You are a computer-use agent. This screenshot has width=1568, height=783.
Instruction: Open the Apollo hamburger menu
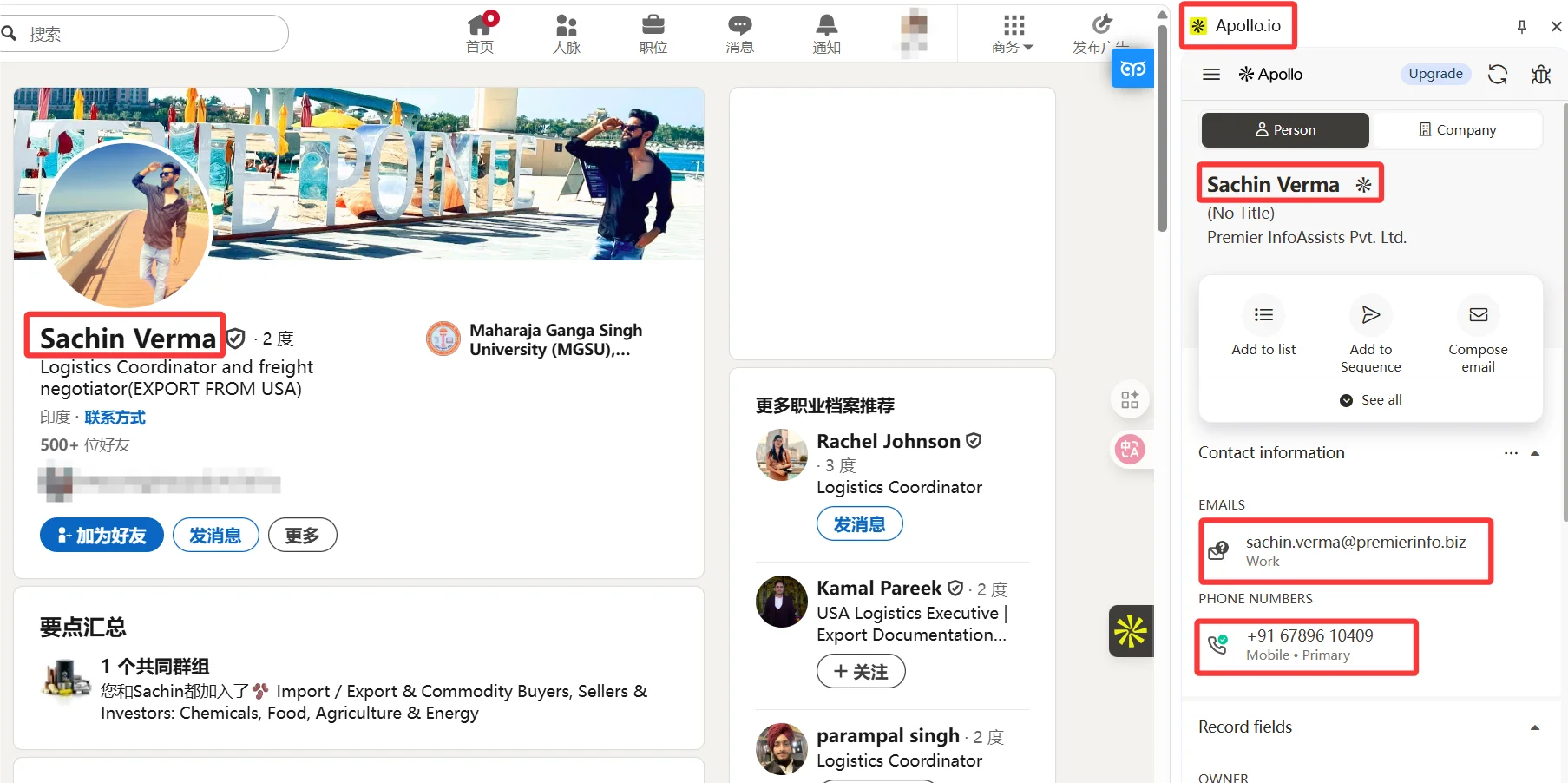pos(1211,75)
